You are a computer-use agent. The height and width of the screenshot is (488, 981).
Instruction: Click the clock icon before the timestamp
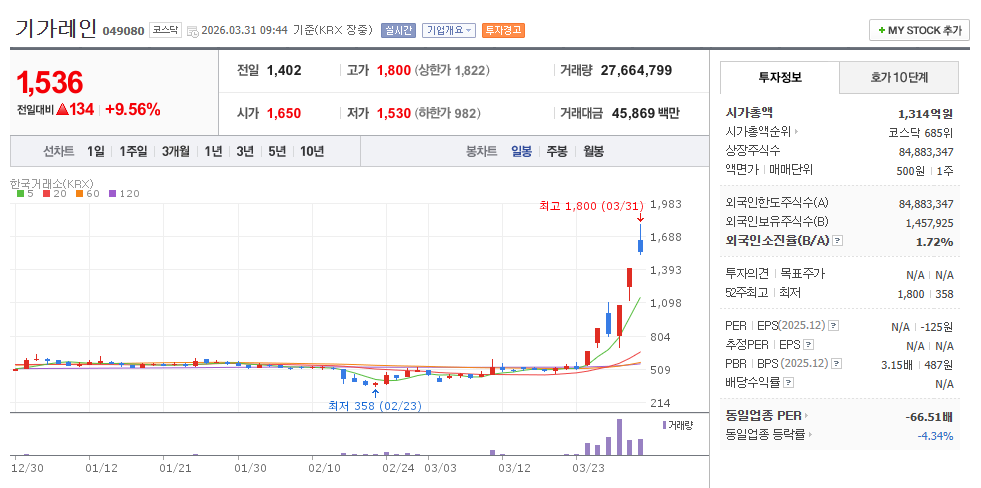(x=193, y=31)
